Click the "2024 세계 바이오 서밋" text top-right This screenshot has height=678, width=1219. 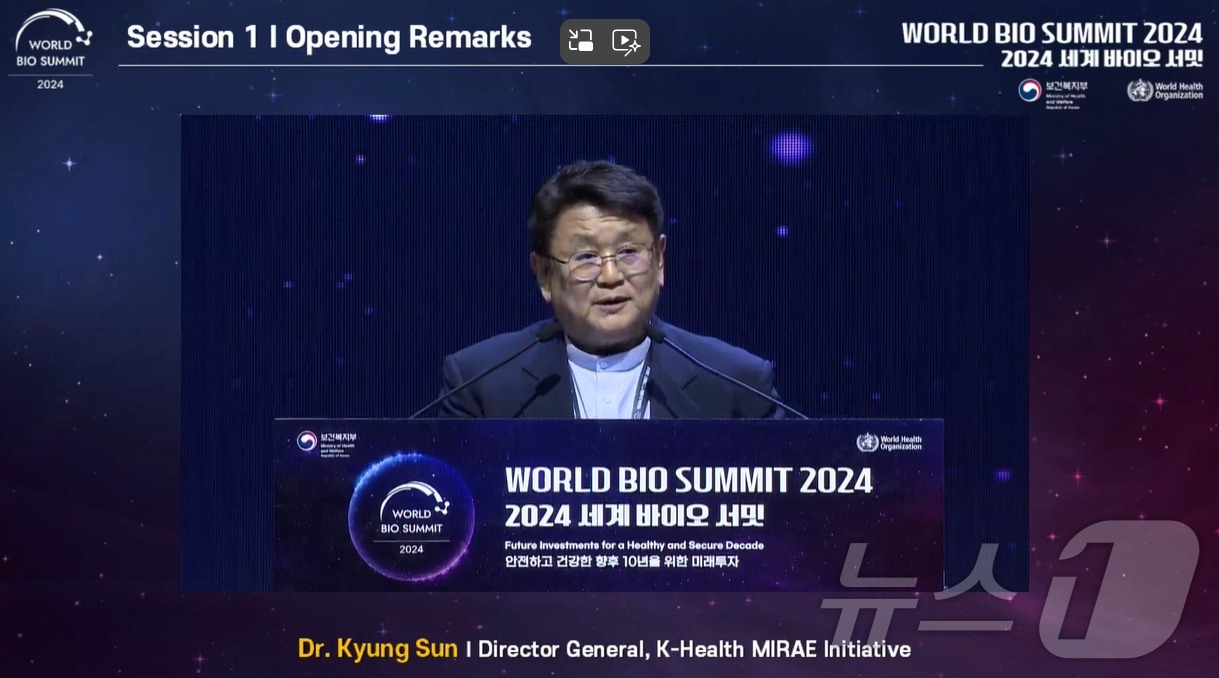pyautogui.click(x=1102, y=58)
